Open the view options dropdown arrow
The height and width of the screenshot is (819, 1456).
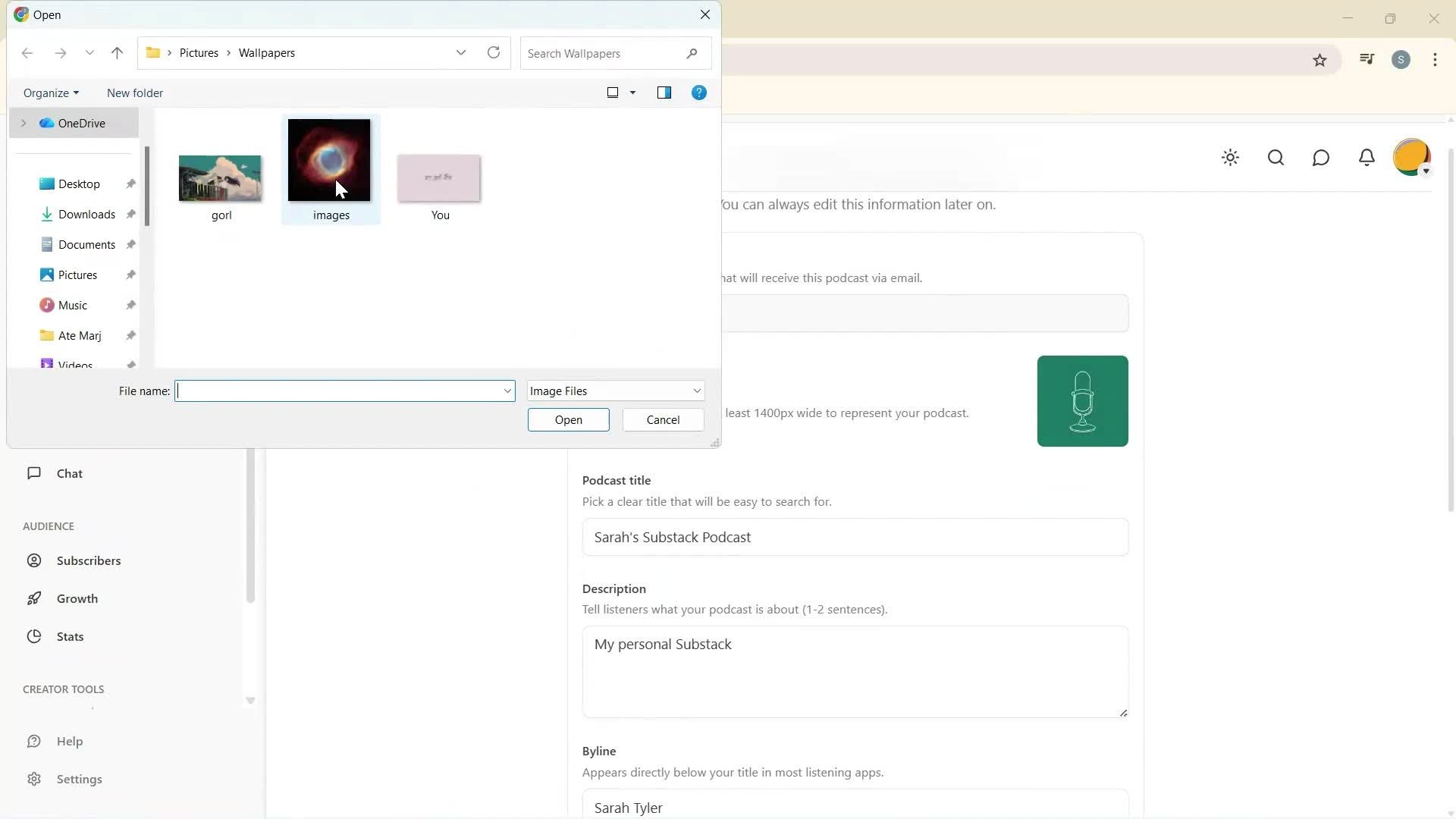[632, 93]
